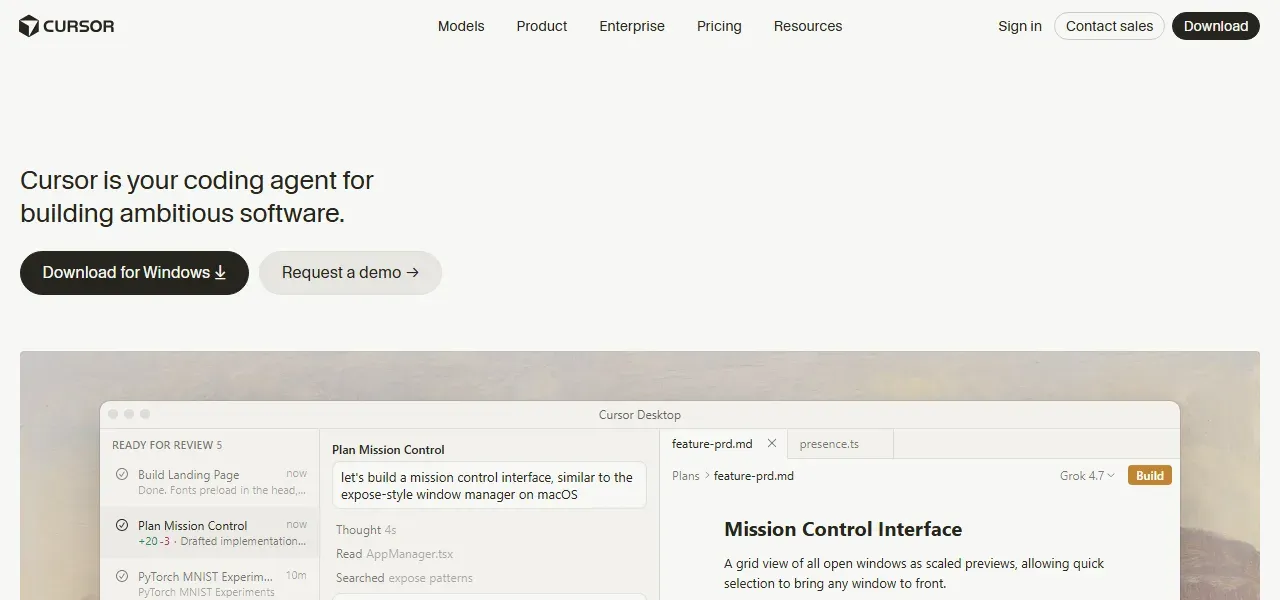Click the Done. Fonts preload subtitle text

point(222,490)
